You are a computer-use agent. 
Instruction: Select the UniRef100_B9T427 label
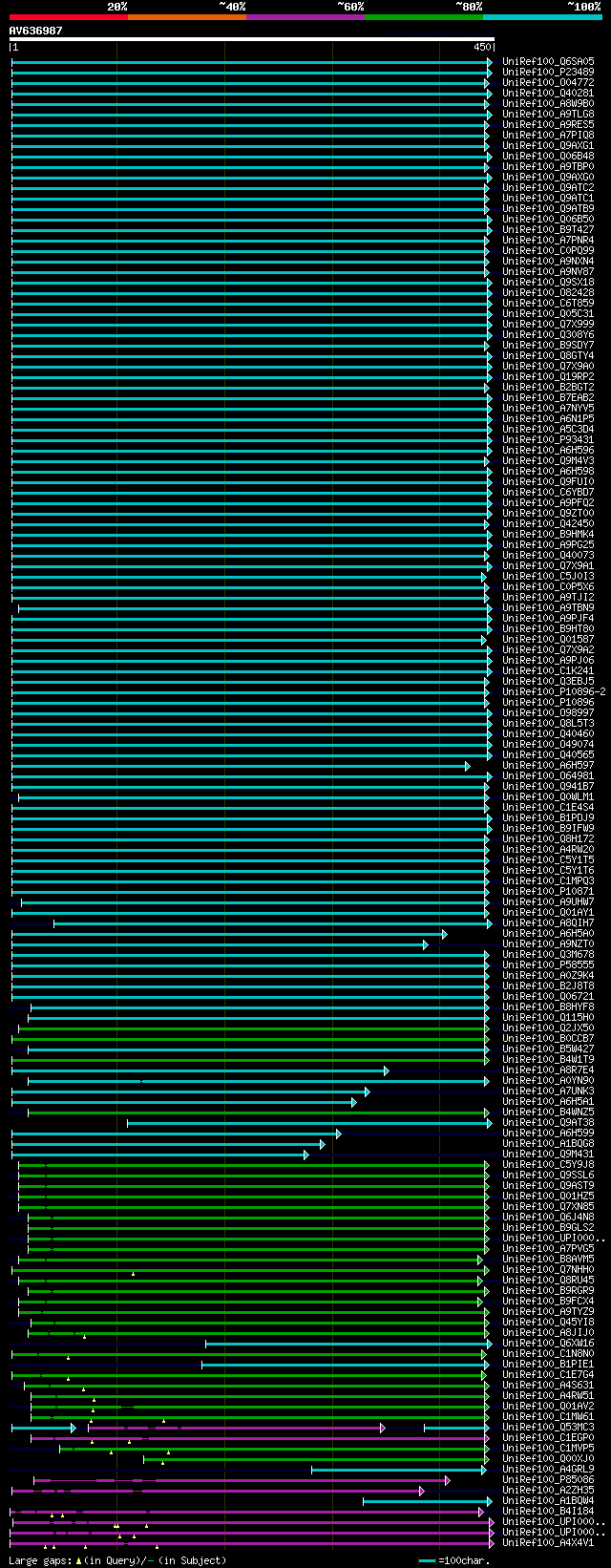tap(548, 229)
